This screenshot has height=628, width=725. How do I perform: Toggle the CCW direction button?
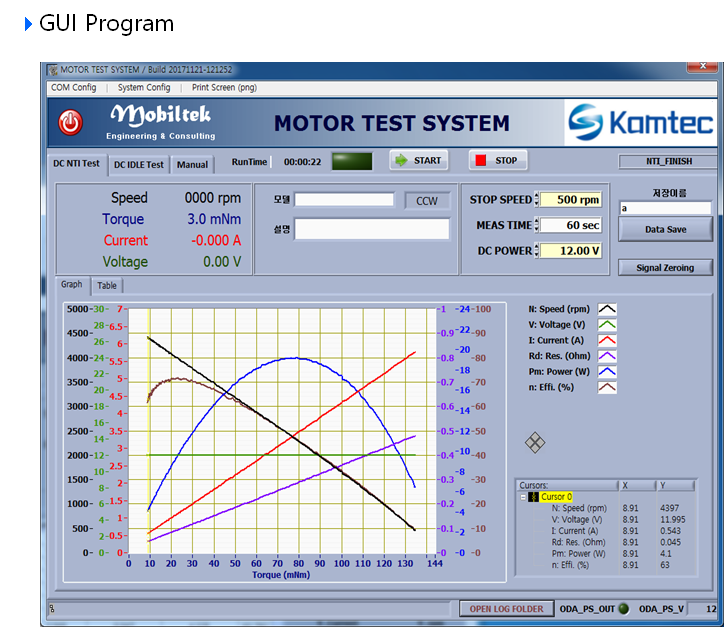427,201
